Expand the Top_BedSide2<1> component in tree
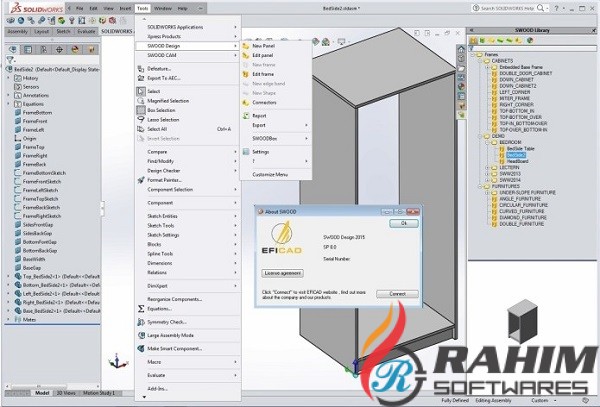The height and width of the screenshot is (407, 600). 8,276
